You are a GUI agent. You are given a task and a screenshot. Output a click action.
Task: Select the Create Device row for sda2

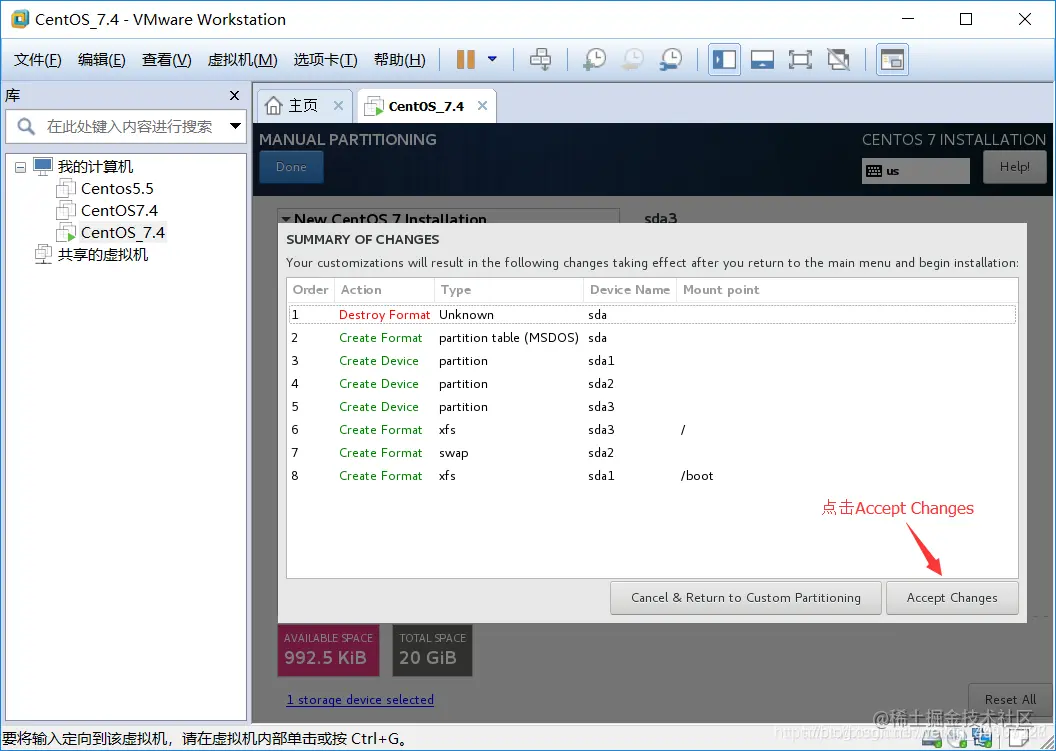click(652, 383)
